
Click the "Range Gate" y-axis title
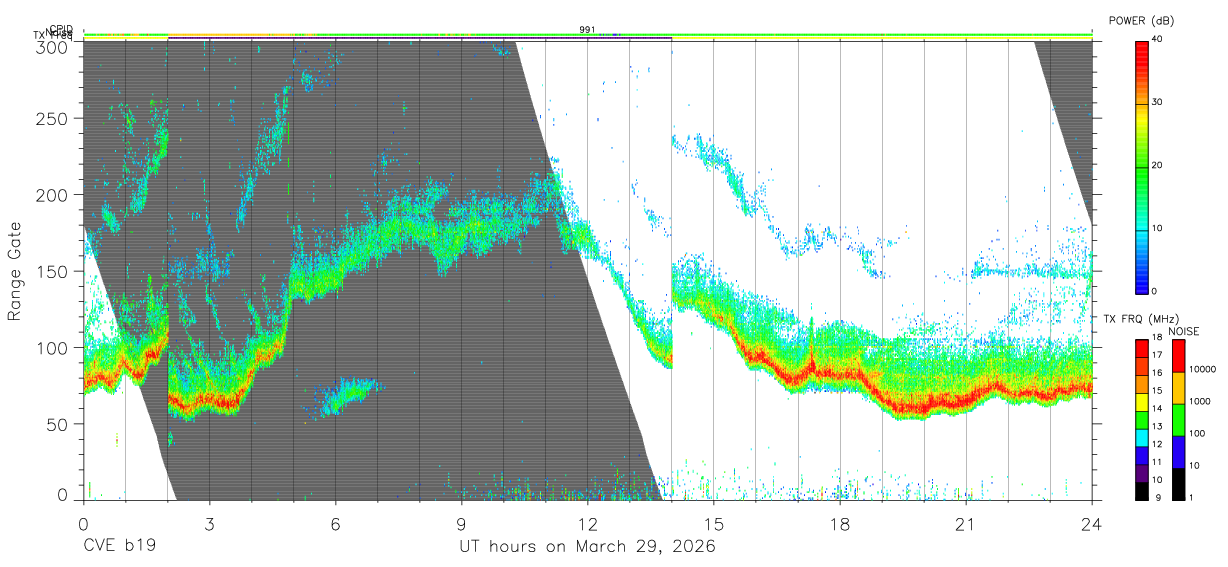point(15,271)
